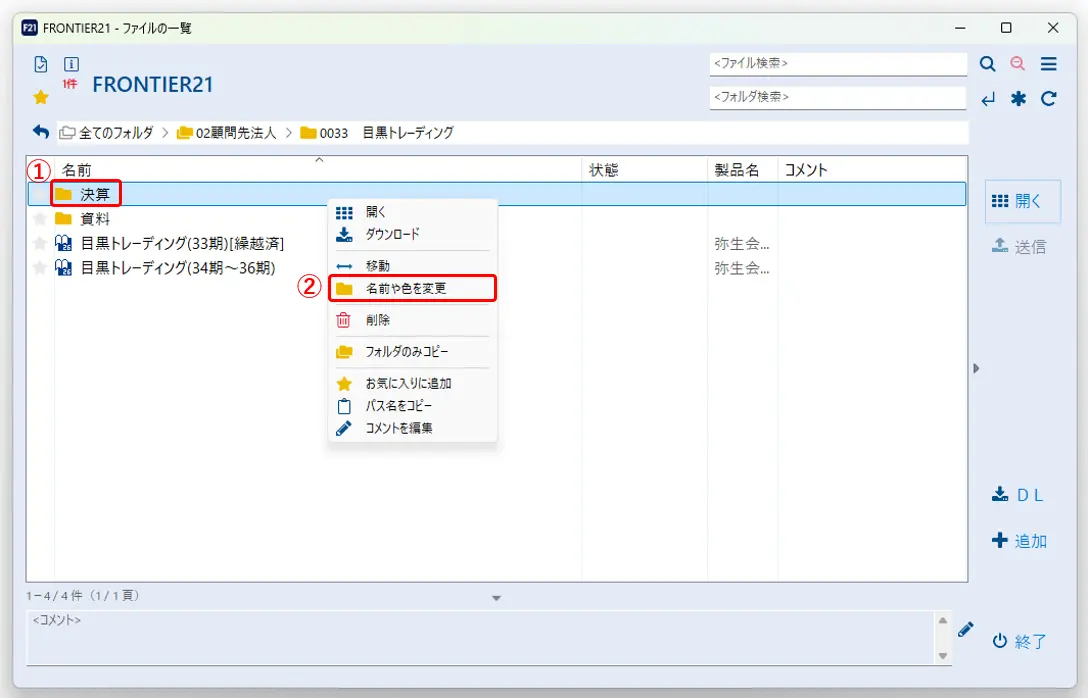Open the hamburger menu icon
The height and width of the screenshot is (698, 1088).
click(x=1048, y=64)
